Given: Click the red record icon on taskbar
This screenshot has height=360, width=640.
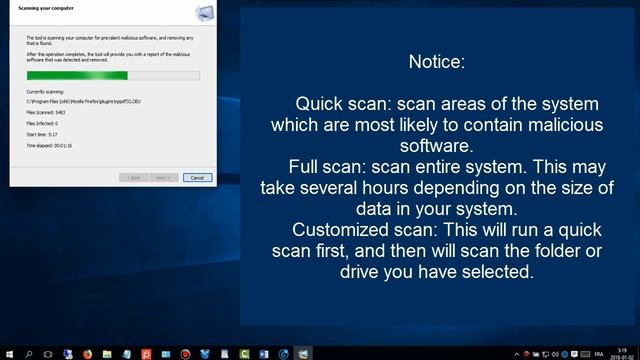Looking at the screenshot, I should click(x=185, y=354).
